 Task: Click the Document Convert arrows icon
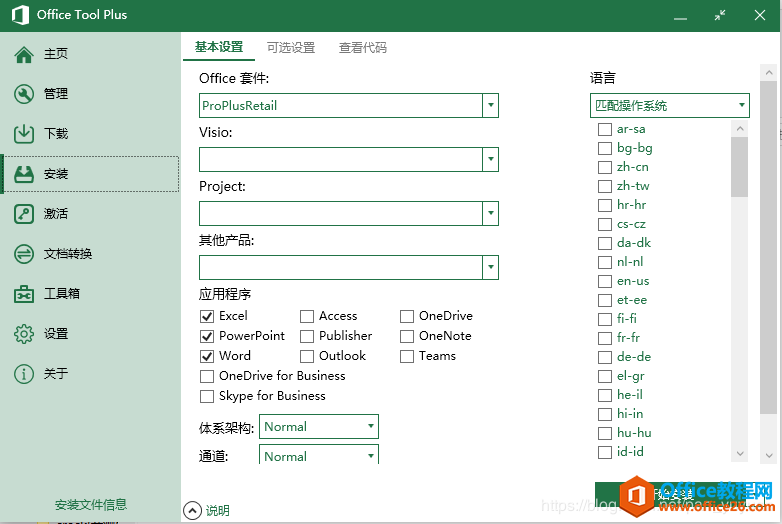[x=24, y=254]
